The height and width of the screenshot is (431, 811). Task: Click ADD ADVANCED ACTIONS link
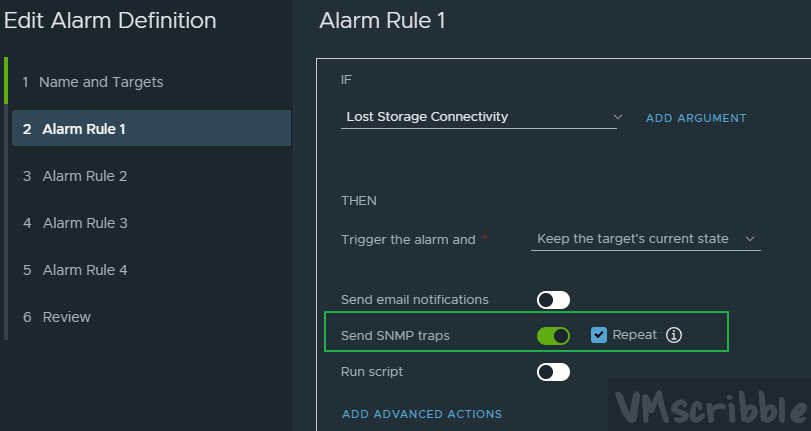421,414
